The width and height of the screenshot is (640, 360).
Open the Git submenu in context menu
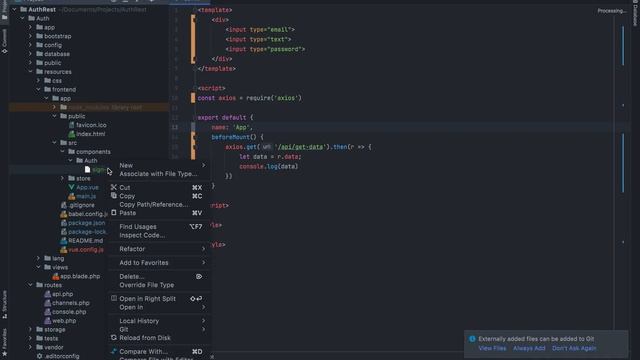[x=159, y=329]
